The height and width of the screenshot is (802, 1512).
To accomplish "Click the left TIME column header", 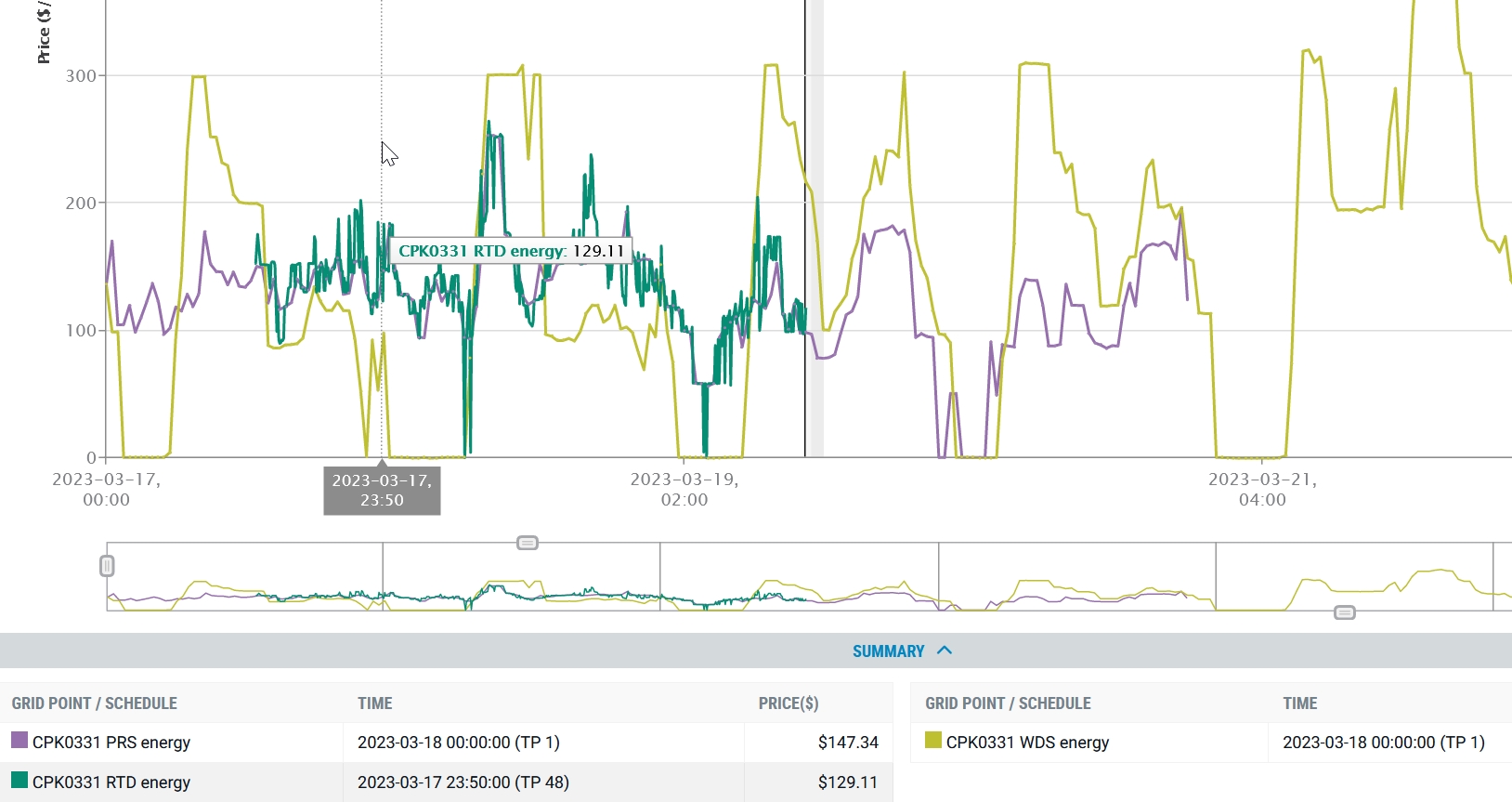I will [375, 703].
